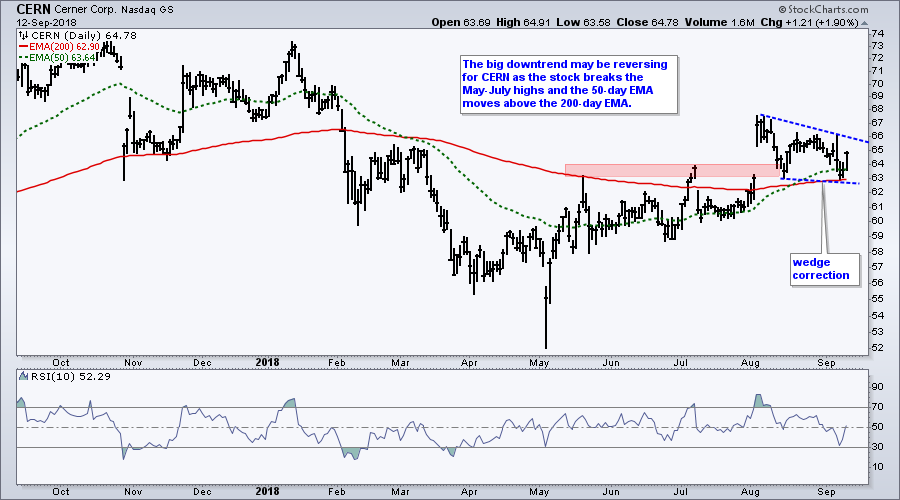Click the 2018 label on price chart axis
The width and height of the screenshot is (900, 500).
[267, 362]
